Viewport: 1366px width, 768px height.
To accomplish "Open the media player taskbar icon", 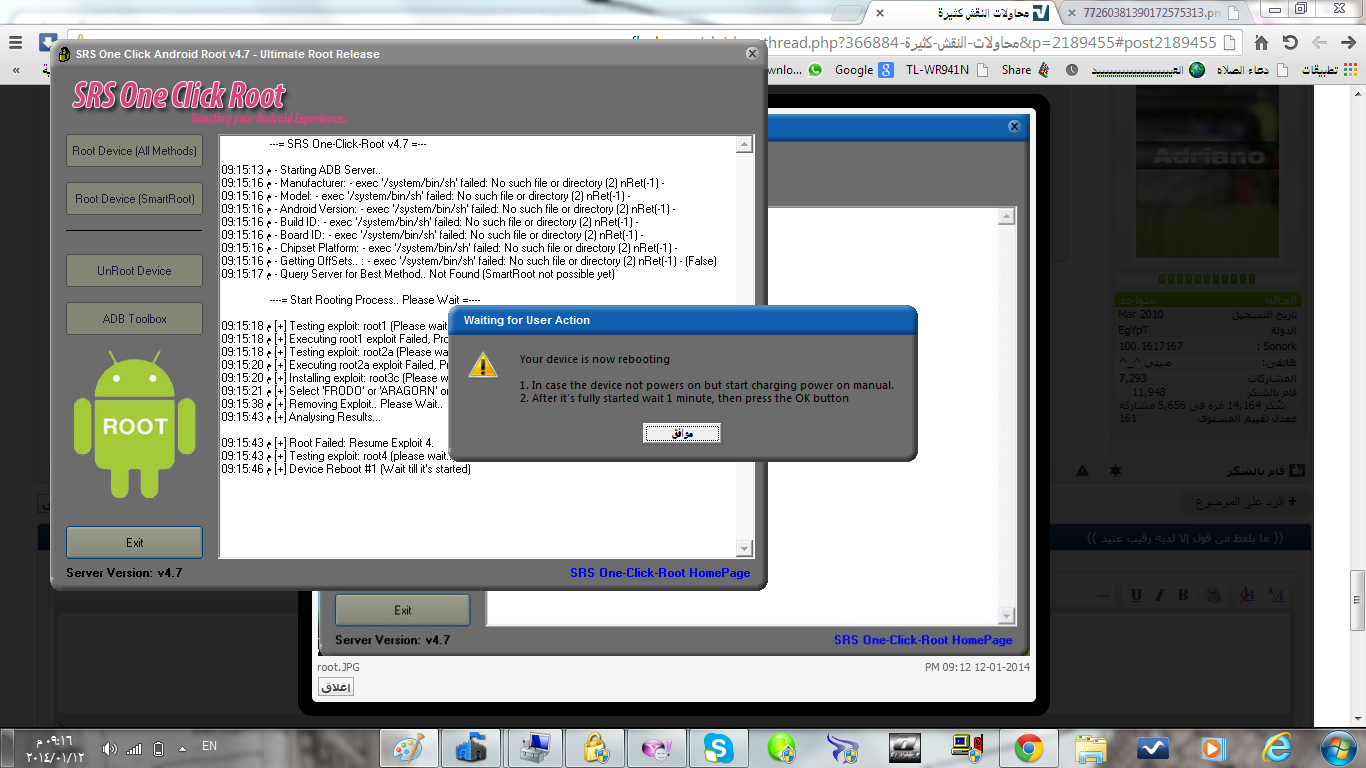I will tap(1213, 747).
